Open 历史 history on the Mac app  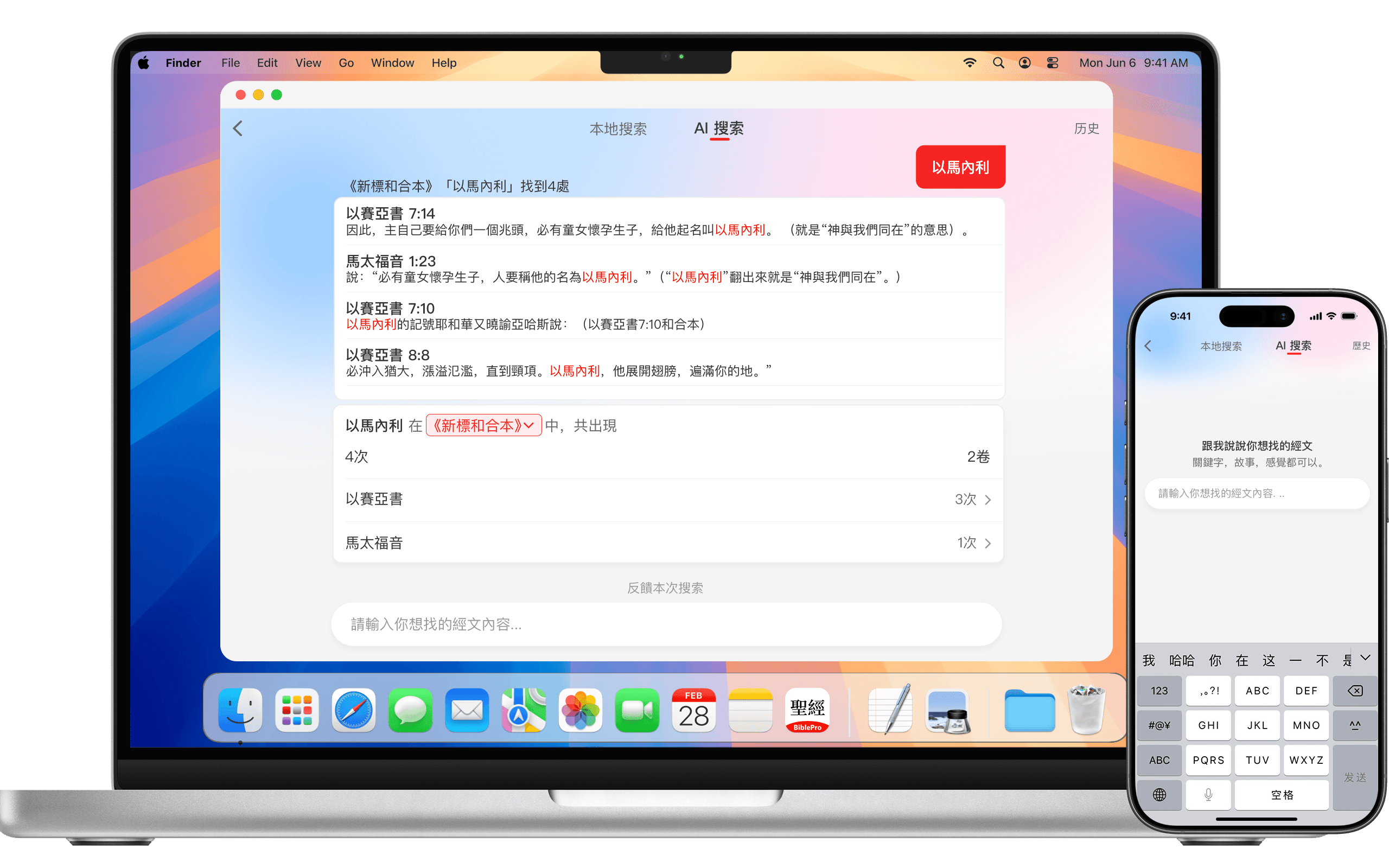(1087, 128)
